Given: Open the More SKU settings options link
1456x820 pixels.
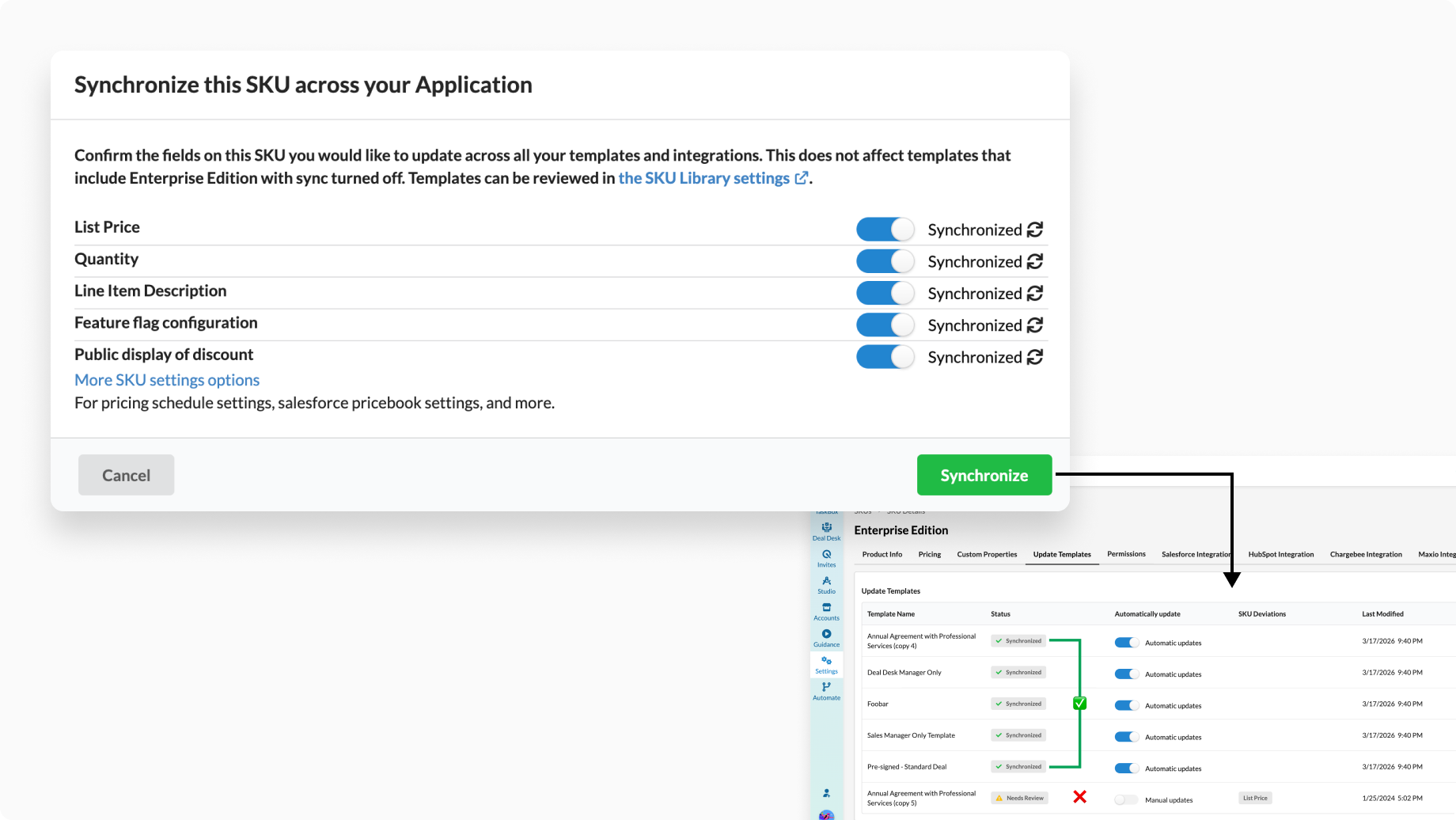Looking at the screenshot, I should [167, 380].
